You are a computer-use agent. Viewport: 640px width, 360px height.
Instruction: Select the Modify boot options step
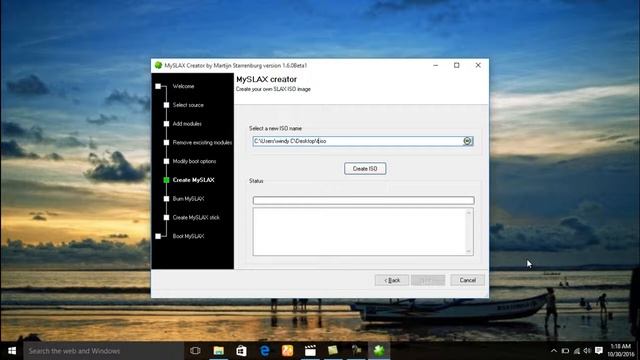pos(194,162)
